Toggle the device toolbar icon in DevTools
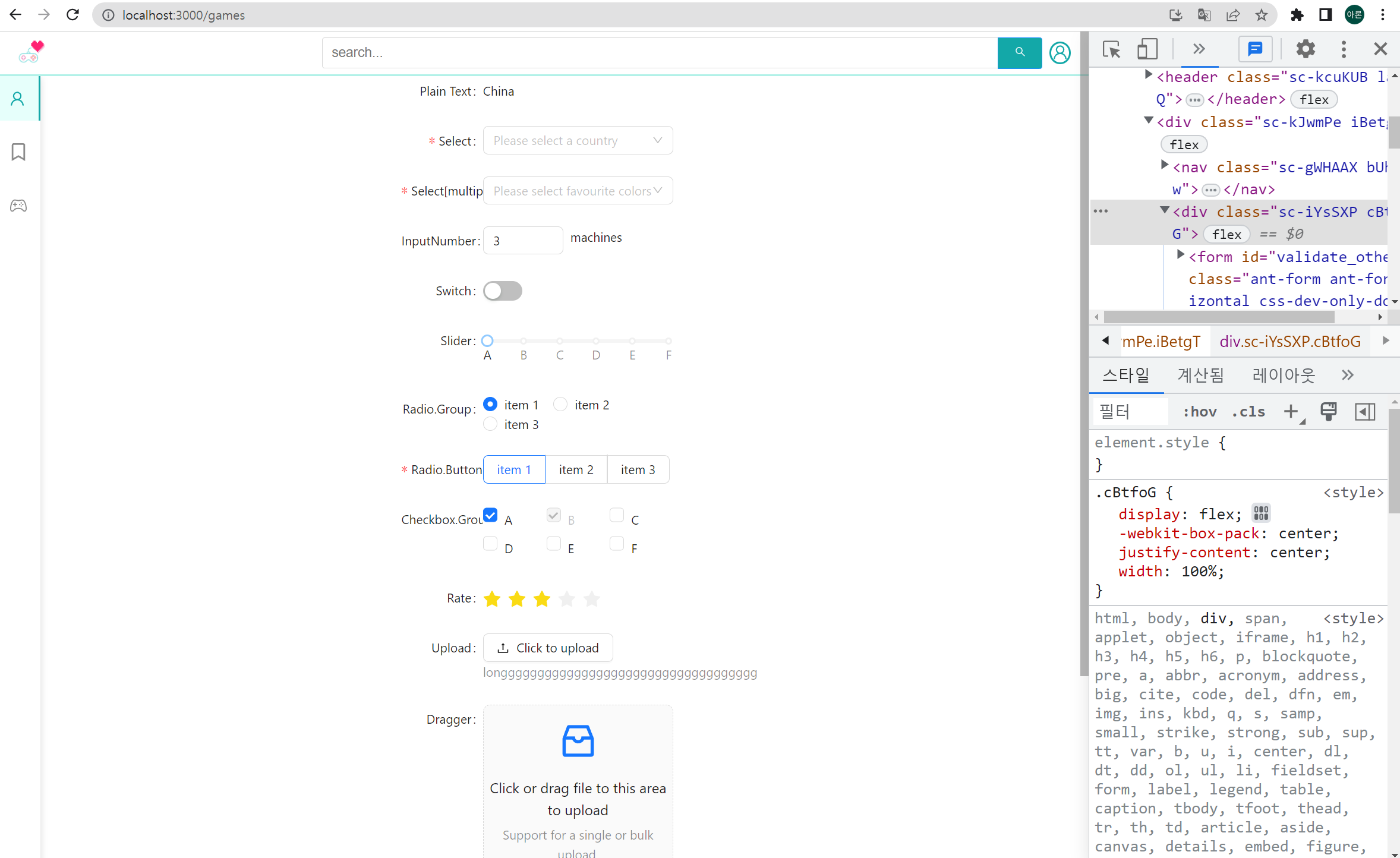 tap(1147, 49)
